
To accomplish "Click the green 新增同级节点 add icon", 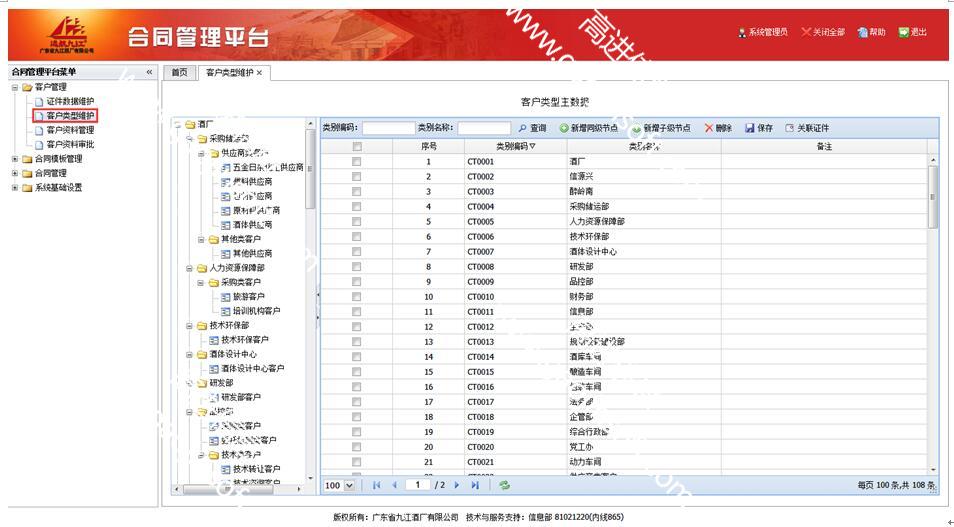I will pos(564,128).
